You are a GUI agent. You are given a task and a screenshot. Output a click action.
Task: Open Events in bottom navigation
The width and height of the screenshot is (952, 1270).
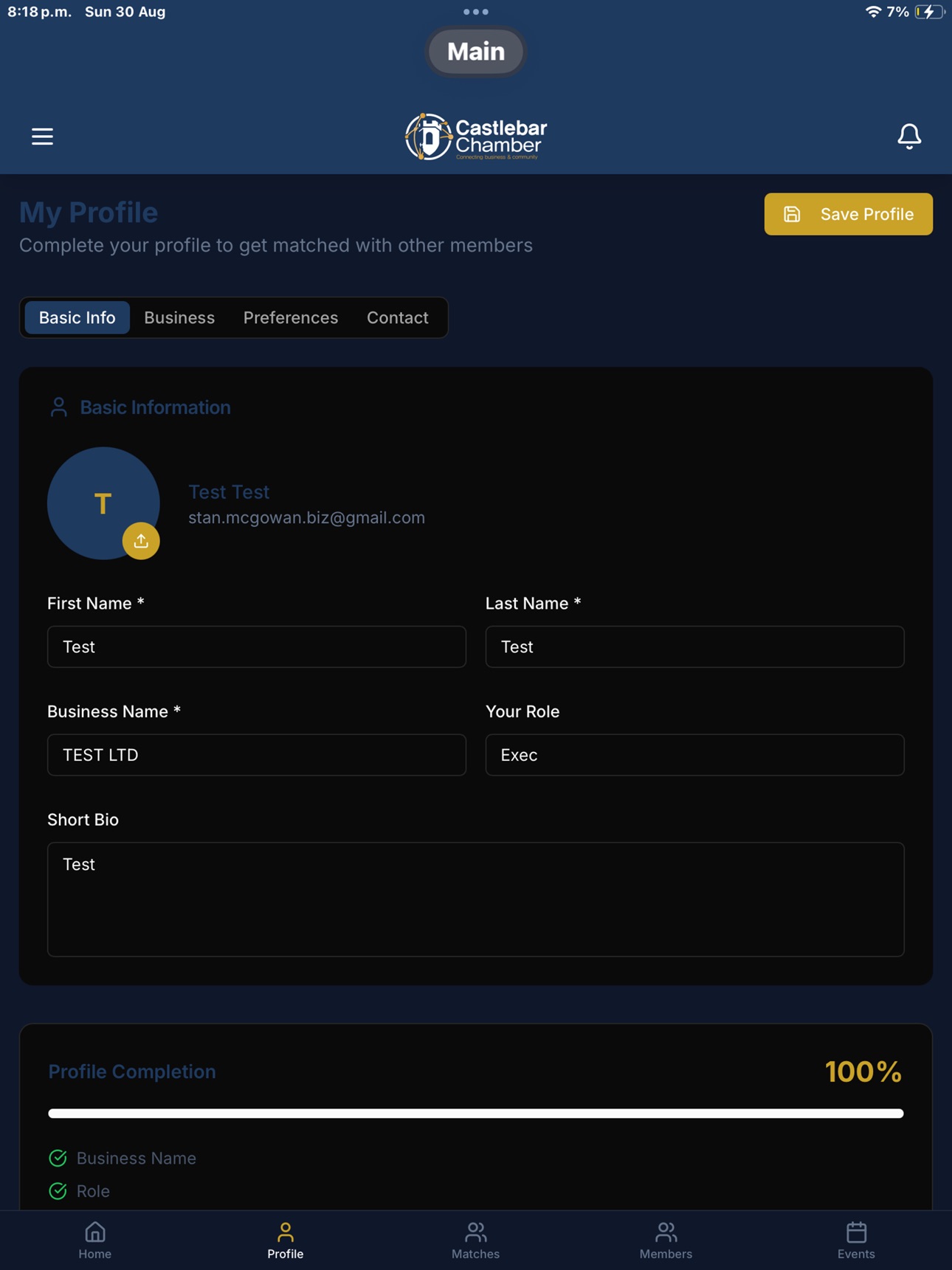[856, 1240]
